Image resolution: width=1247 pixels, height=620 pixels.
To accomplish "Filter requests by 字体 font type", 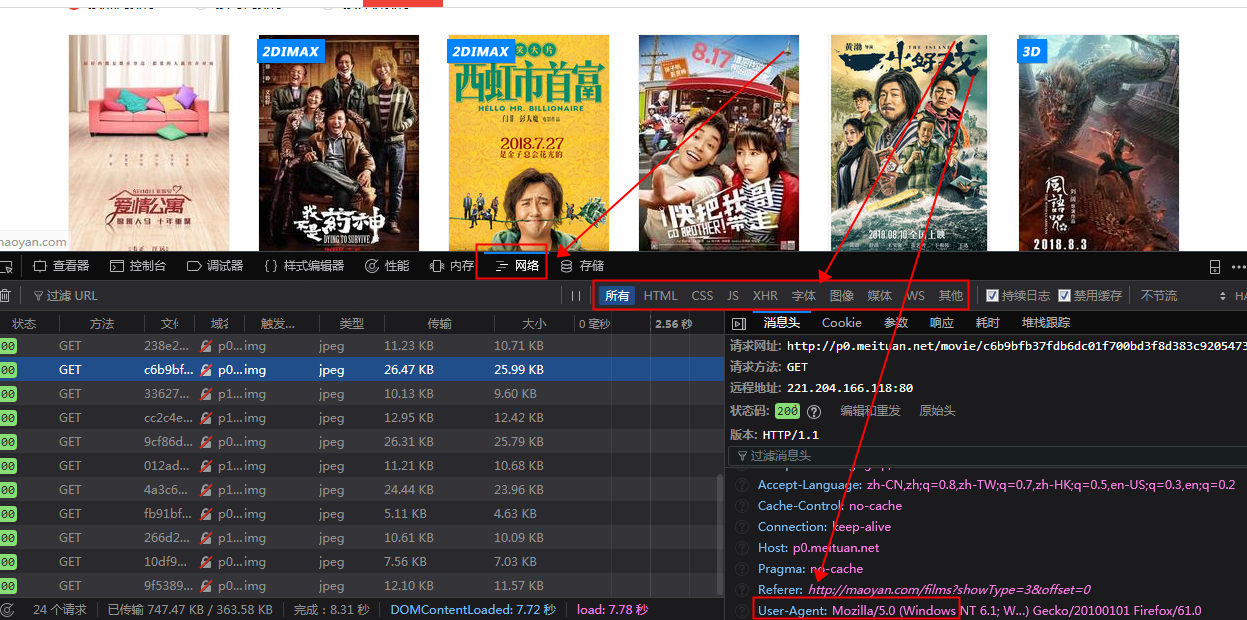I will [x=804, y=296].
